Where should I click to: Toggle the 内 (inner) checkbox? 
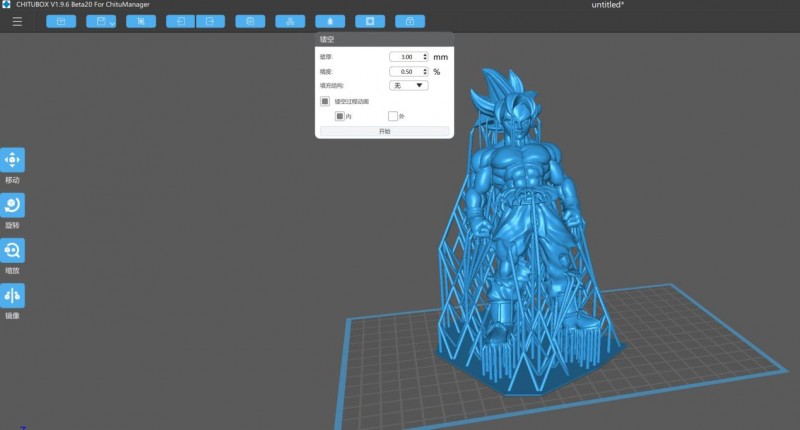click(x=340, y=116)
